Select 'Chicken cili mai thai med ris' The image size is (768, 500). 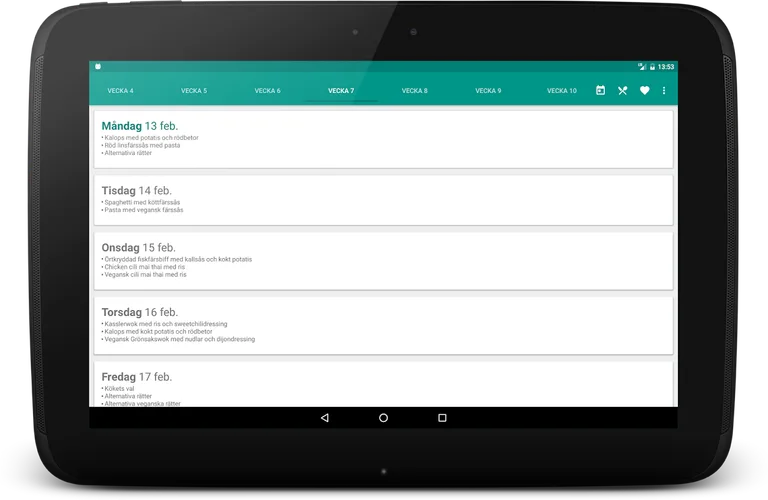pyautogui.click(x=143, y=267)
